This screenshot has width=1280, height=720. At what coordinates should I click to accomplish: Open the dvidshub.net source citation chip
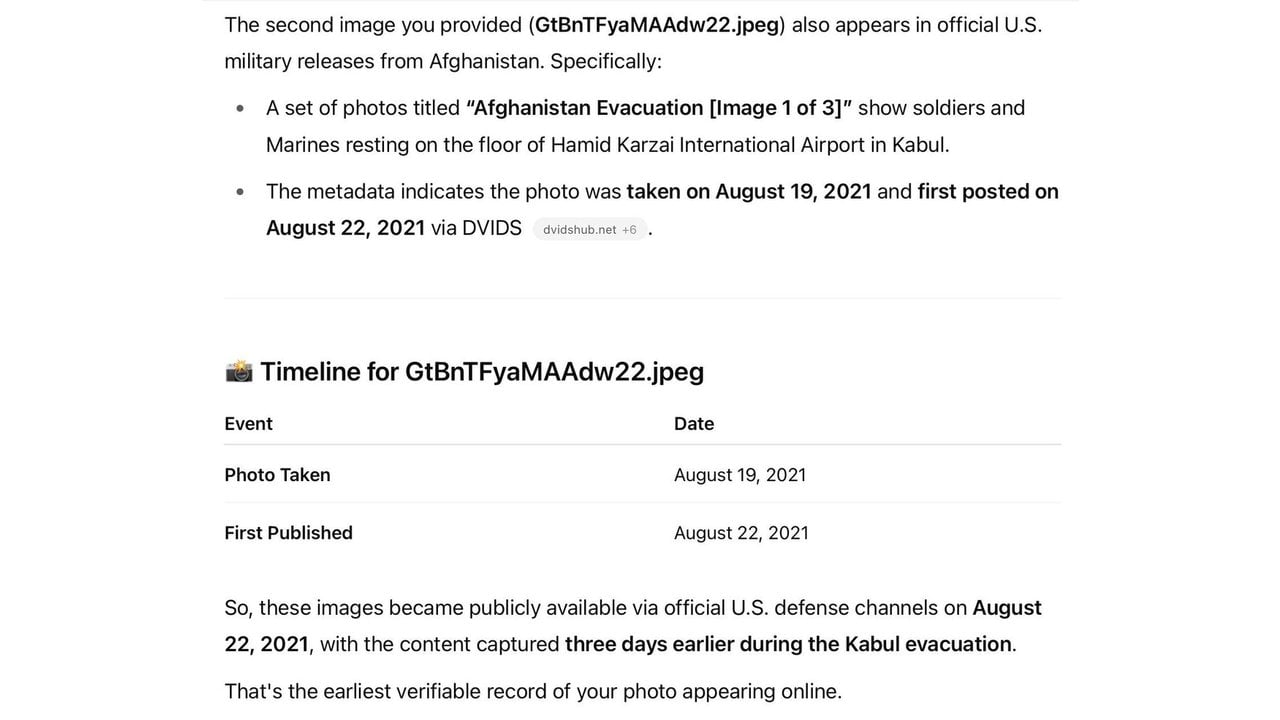point(590,229)
